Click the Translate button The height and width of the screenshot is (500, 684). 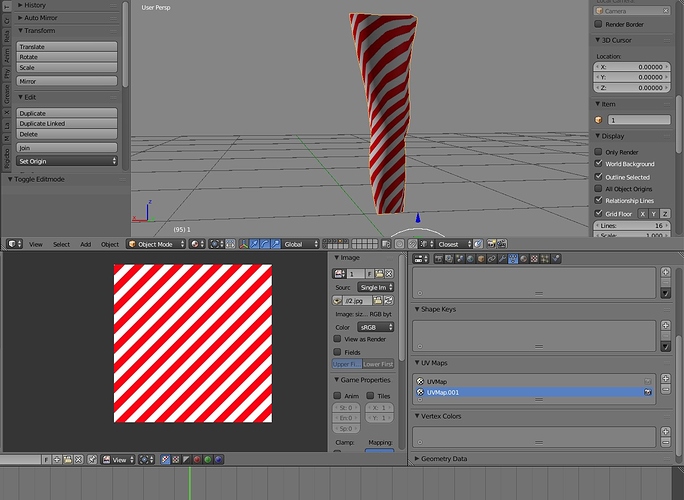coord(67,46)
